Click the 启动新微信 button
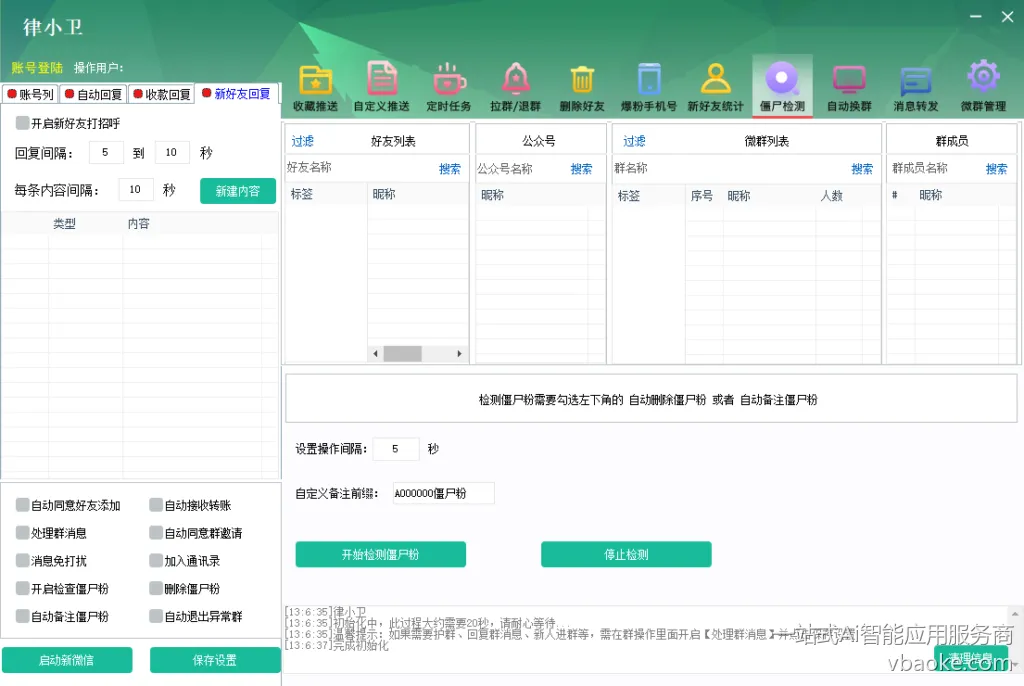 click(67, 660)
